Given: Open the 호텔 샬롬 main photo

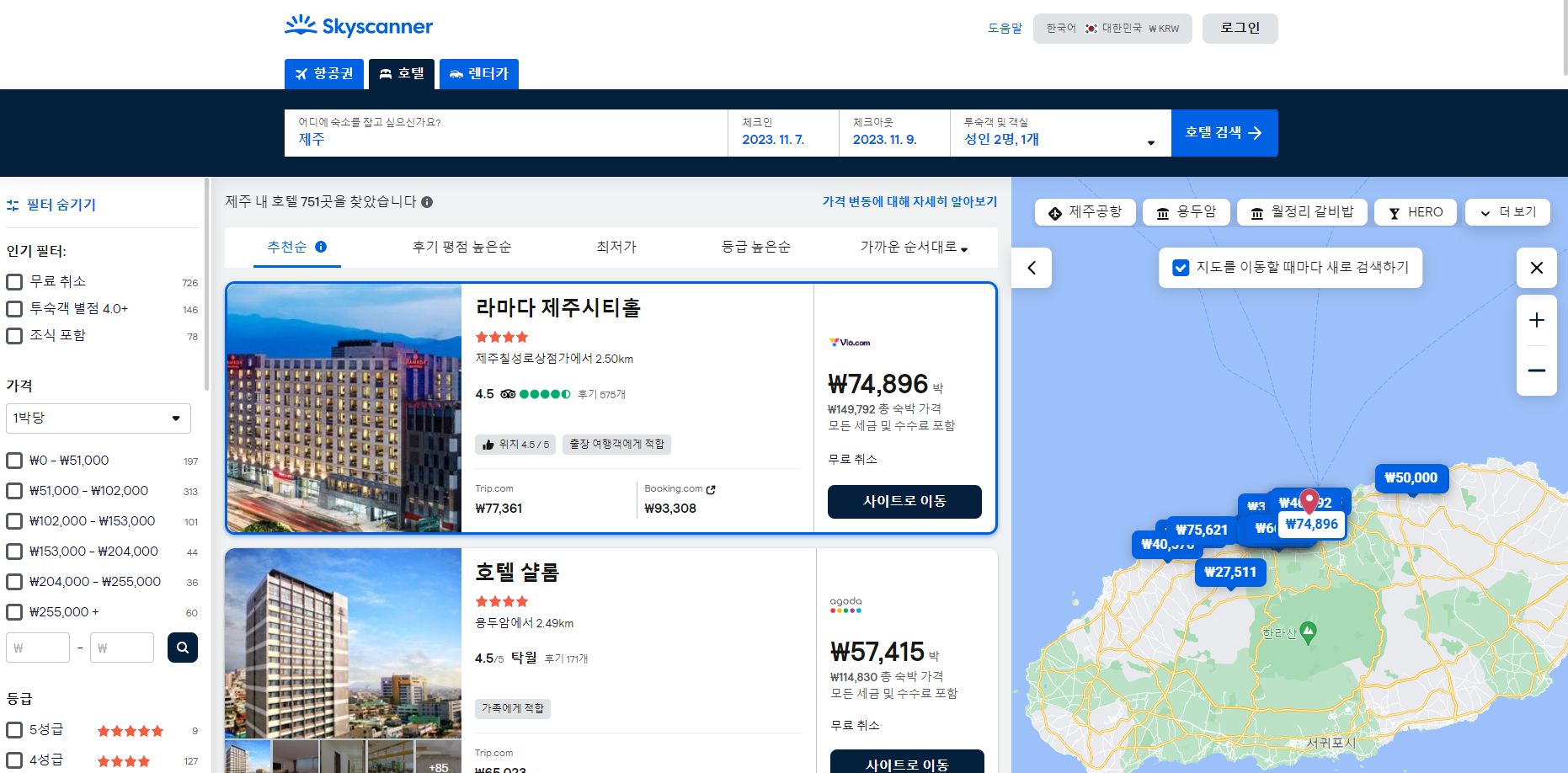Looking at the screenshot, I should pos(344,644).
